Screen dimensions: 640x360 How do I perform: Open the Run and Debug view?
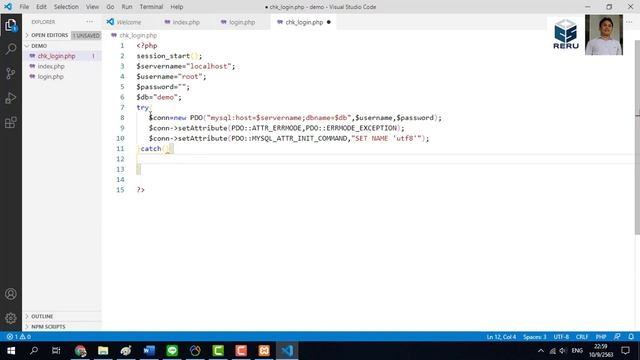(11, 98)
